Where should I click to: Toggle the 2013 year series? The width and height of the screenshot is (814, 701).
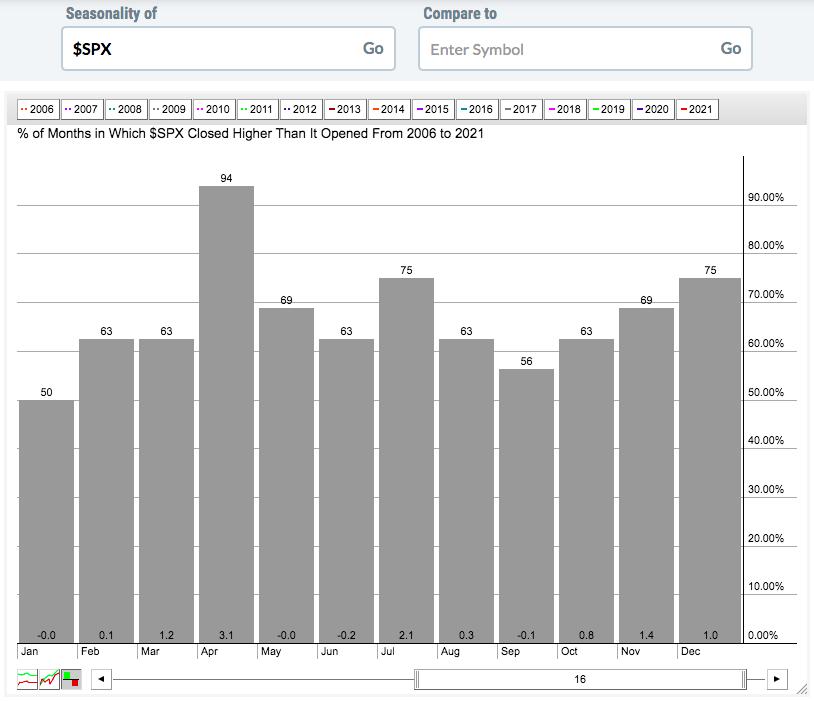point(343,109)
